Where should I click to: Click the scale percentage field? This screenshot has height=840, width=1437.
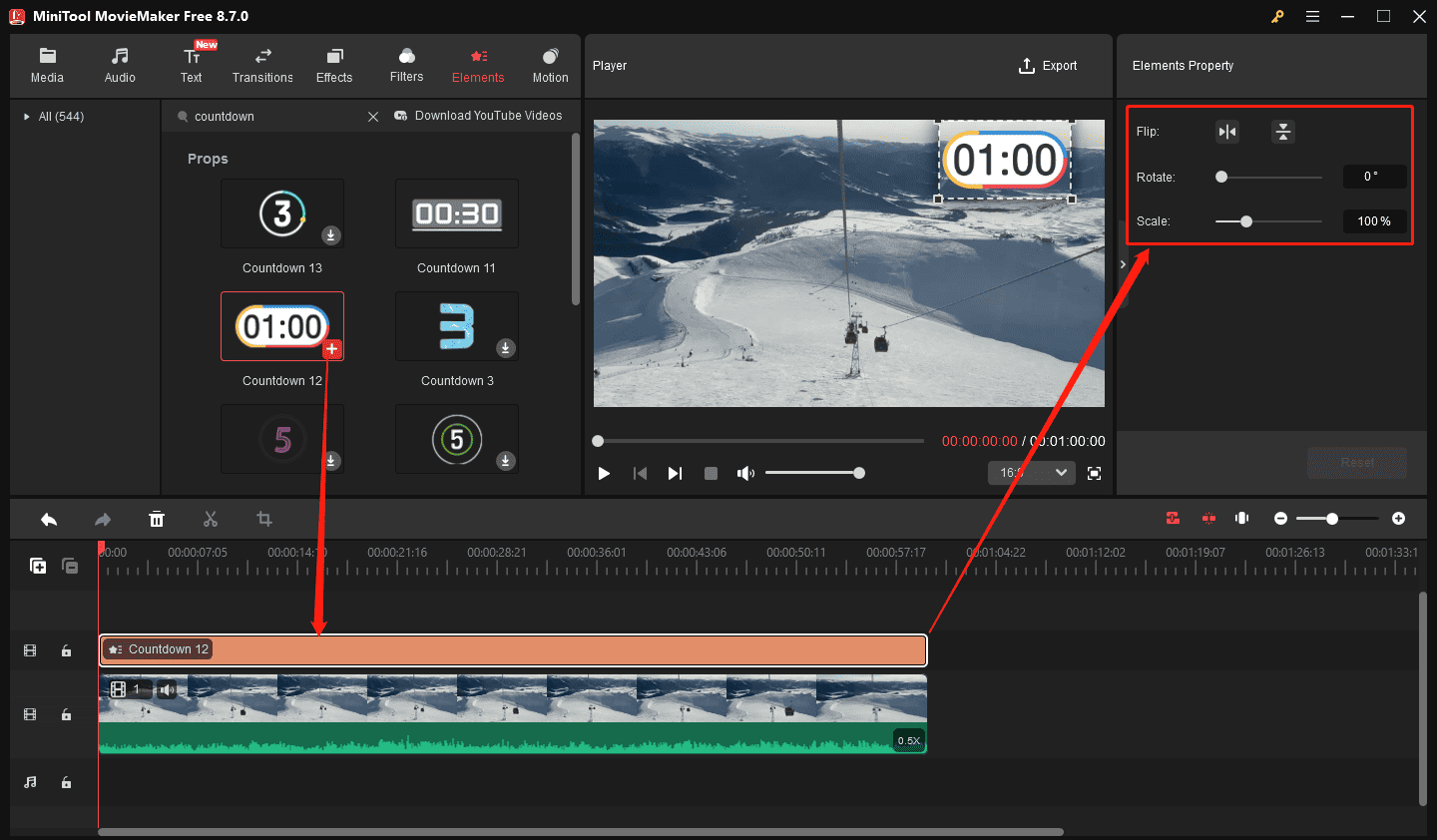[1374, 221]
